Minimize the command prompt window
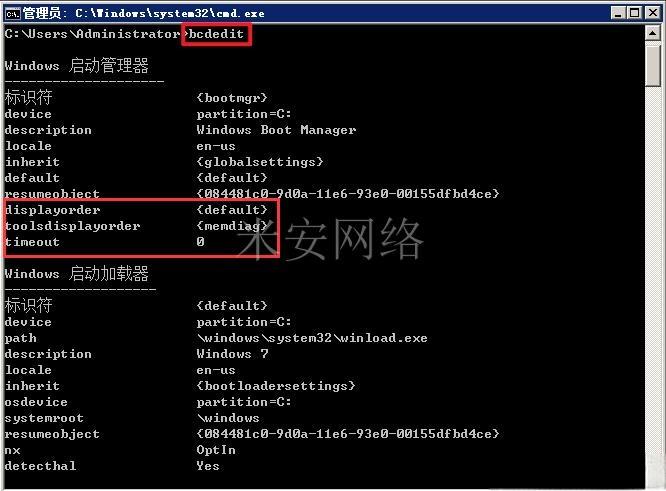 pos(618,13)
